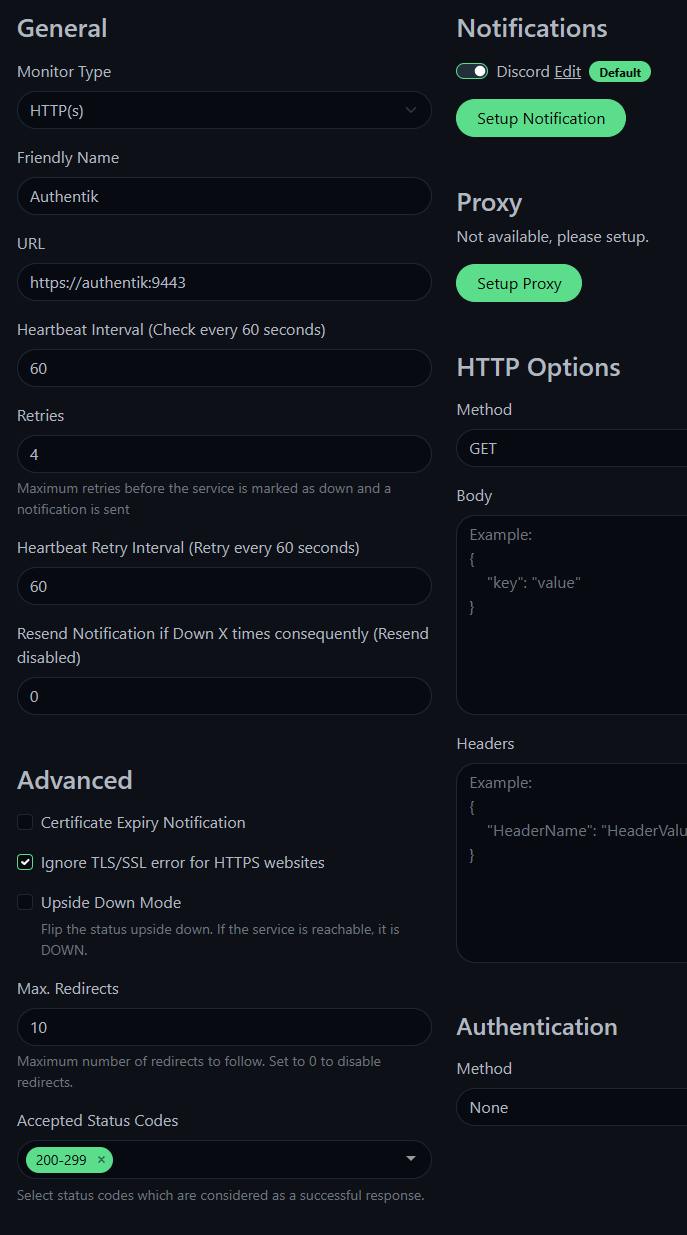Open the Accepted Status Codes dropdown arrow
The width and height of the screenshot is (687, 1235).
pos(411,1159)
